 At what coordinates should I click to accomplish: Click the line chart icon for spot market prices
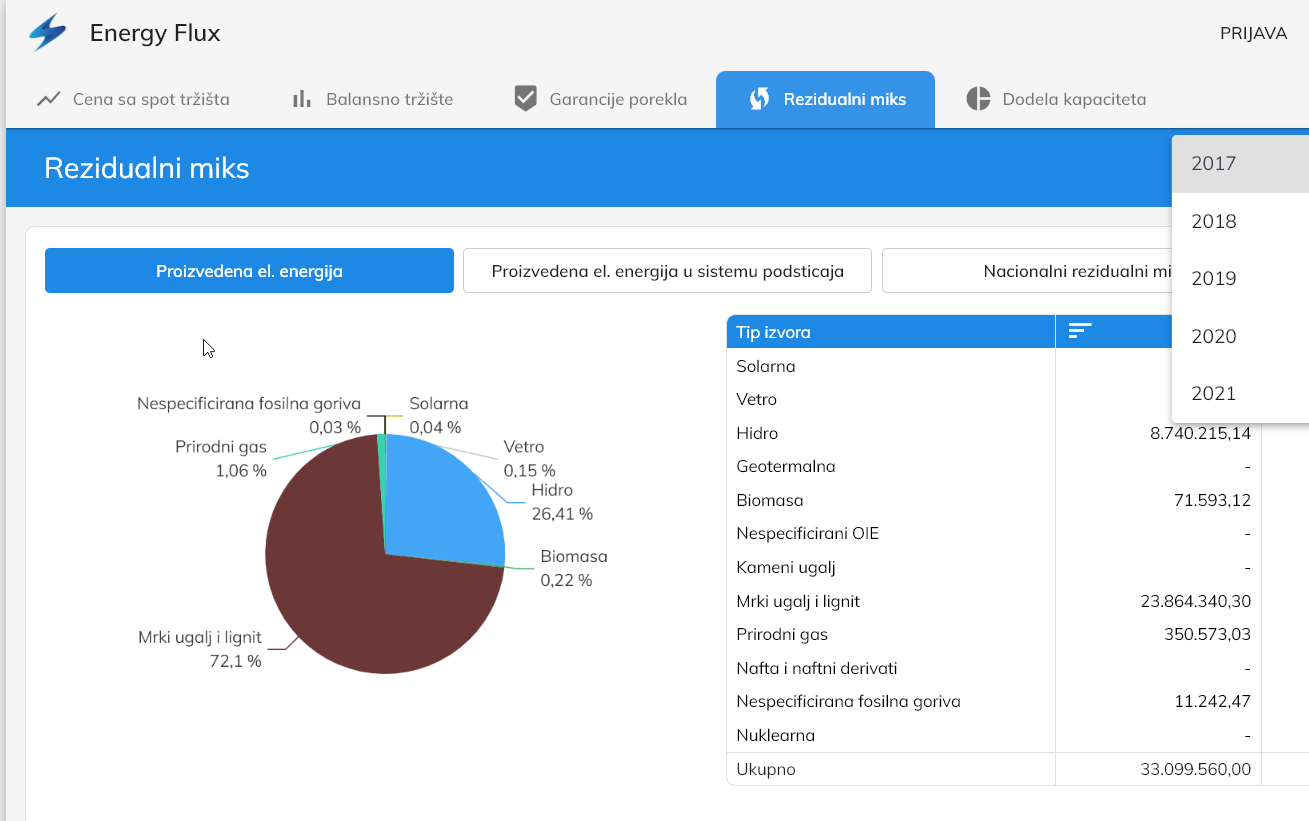(x=48, y=99)
